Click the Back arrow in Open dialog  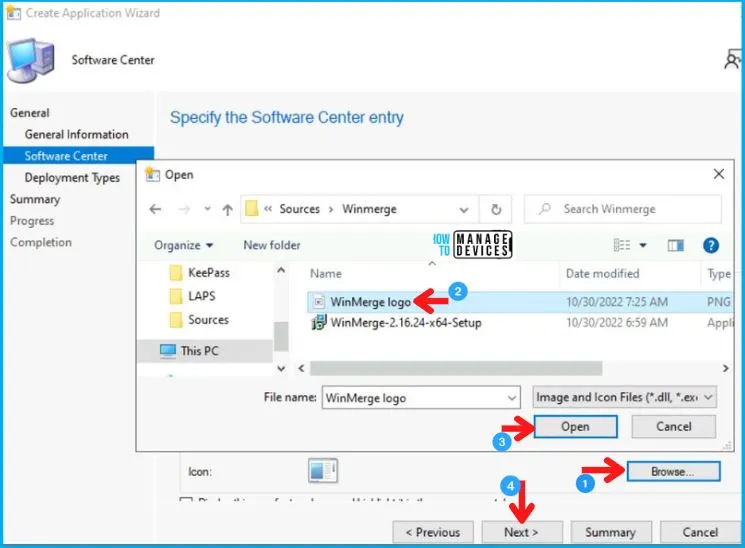coord(155,210)
